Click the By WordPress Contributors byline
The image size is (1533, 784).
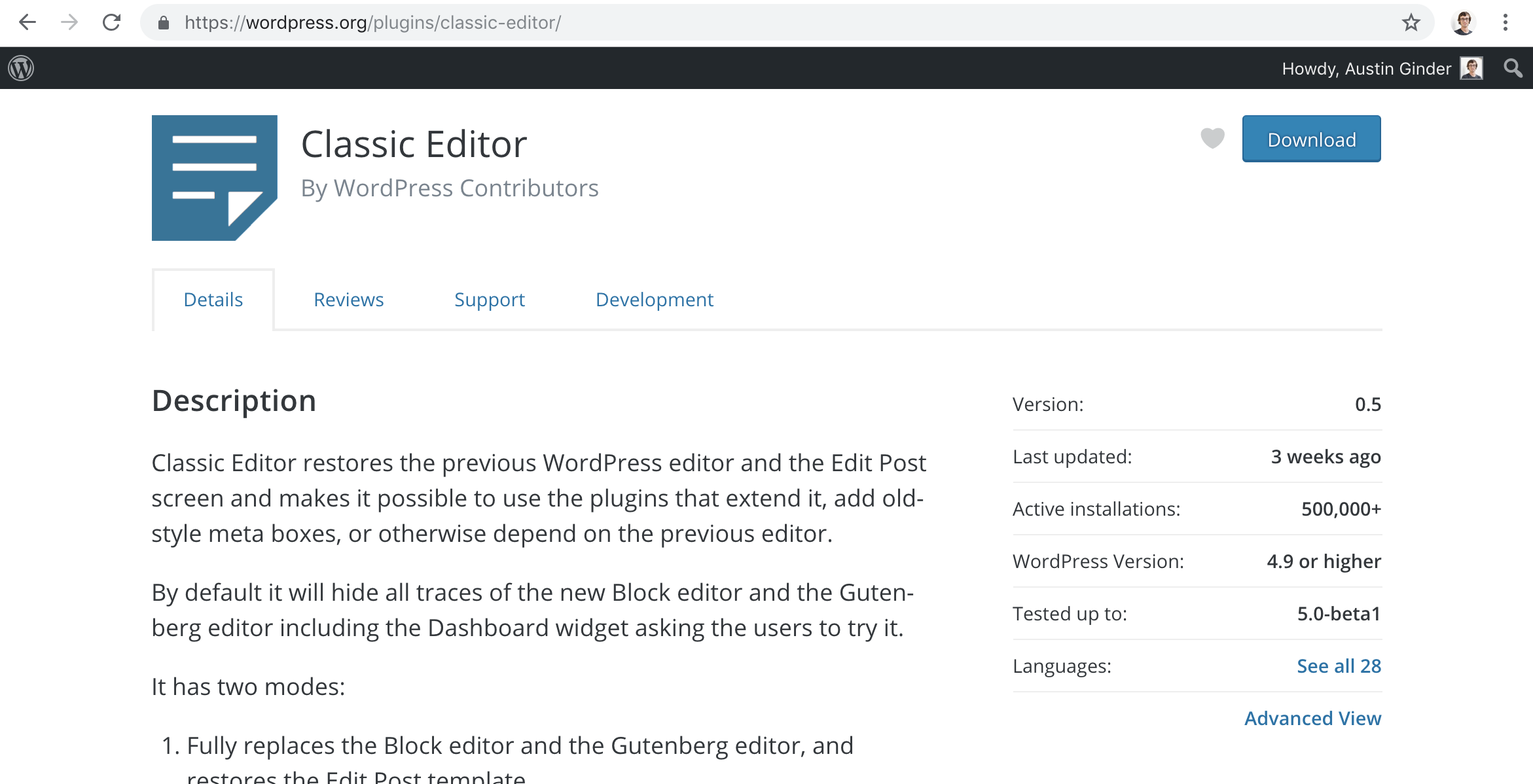tap(450, 188)
